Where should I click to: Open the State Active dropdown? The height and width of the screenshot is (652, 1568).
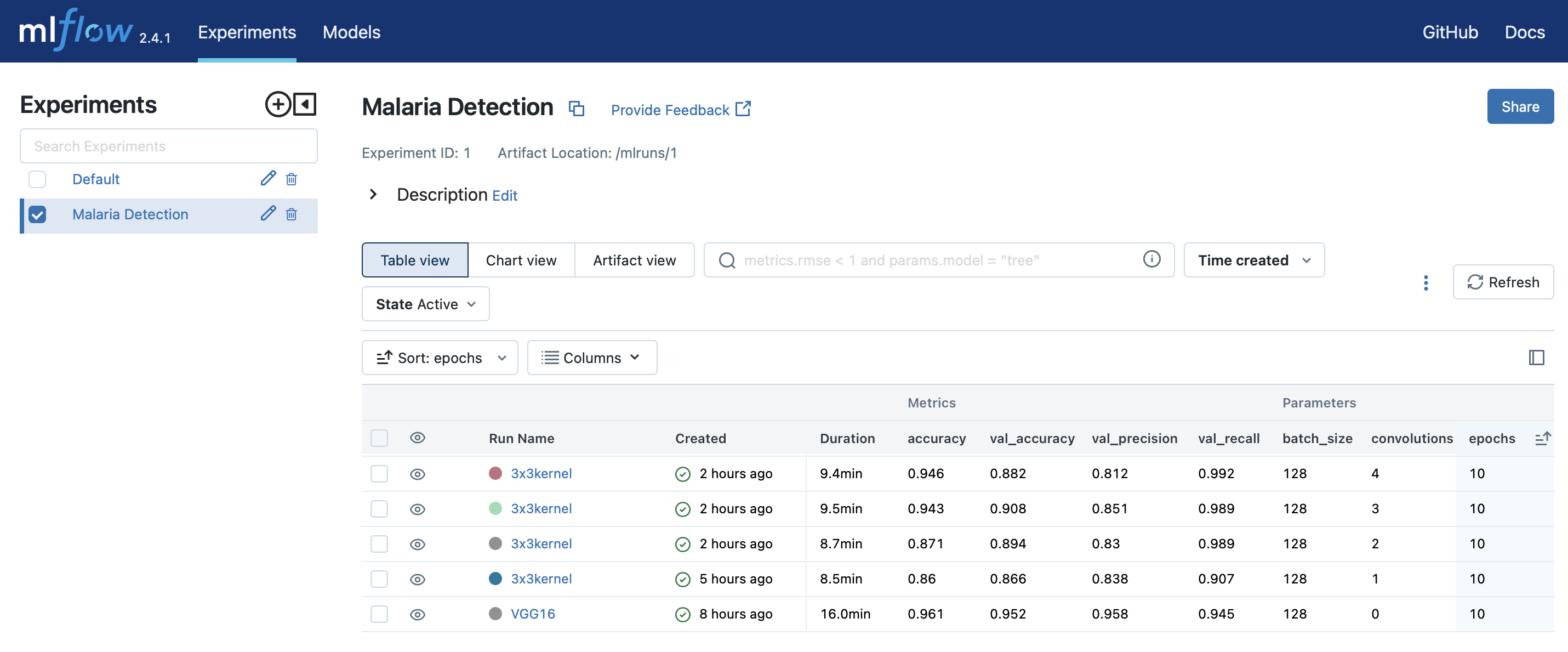pyautogui.click(x=425, y=304)
